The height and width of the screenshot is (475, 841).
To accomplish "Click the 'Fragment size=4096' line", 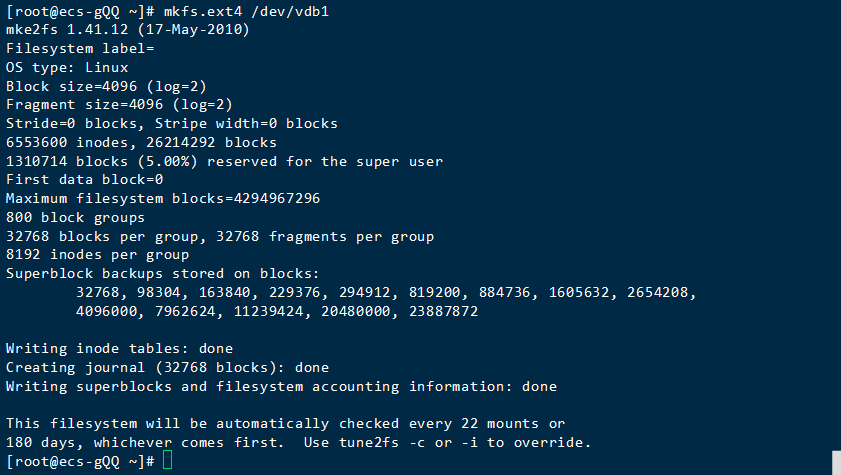I will click(x=80, y=104).
